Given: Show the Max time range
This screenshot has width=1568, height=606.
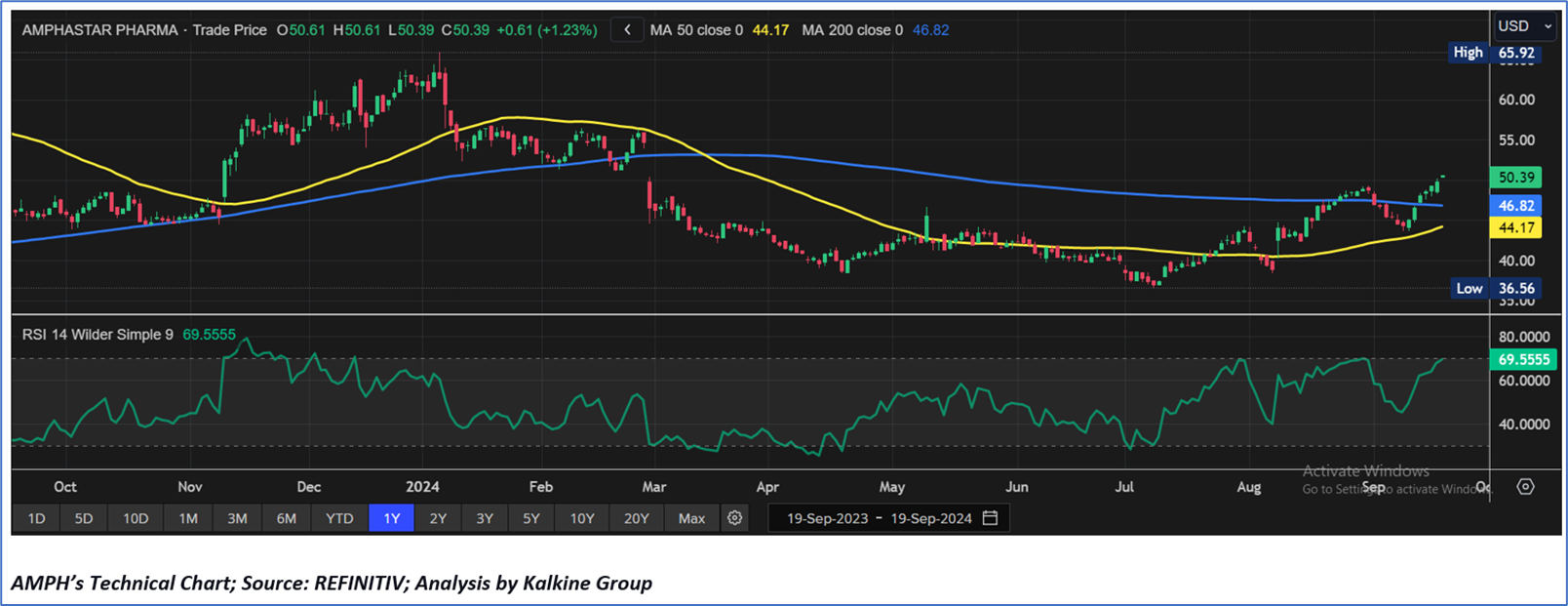Looking at the screenshot, I should coord(691,518).
